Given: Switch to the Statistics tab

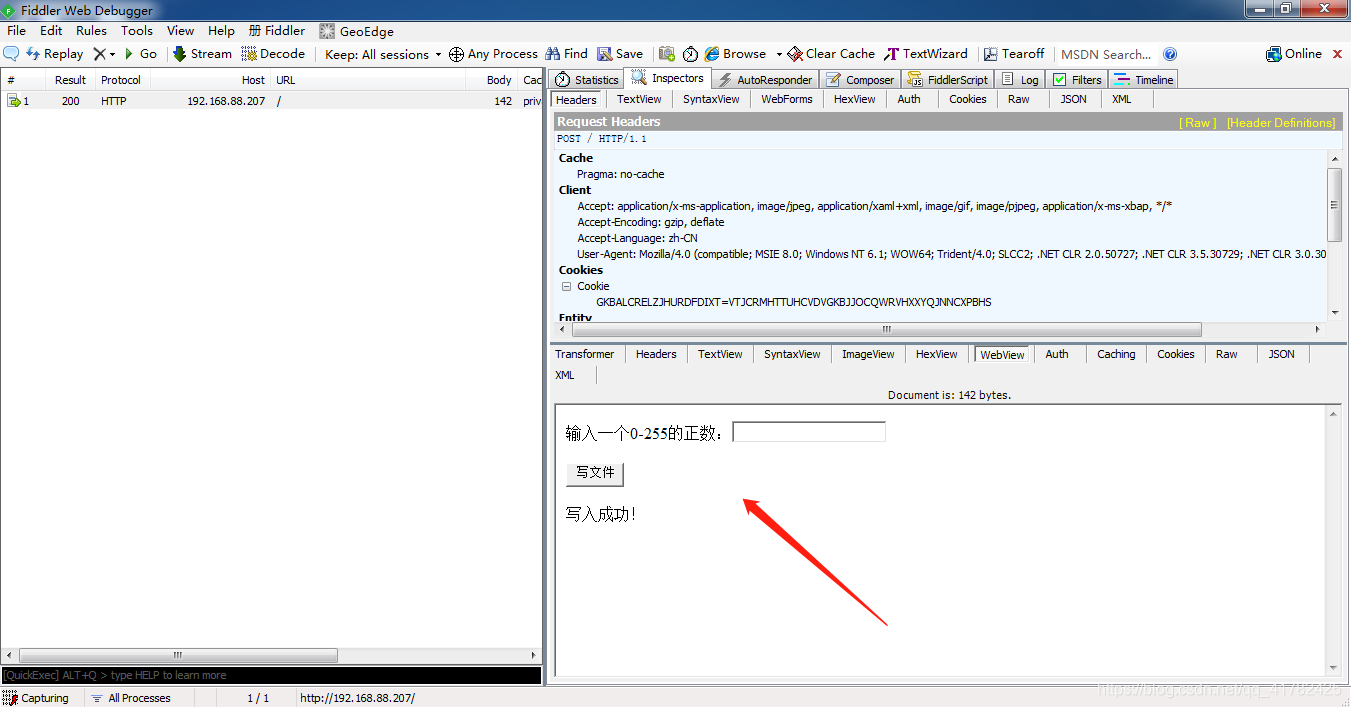Looking at the screenshot, I should coord(587,80).
